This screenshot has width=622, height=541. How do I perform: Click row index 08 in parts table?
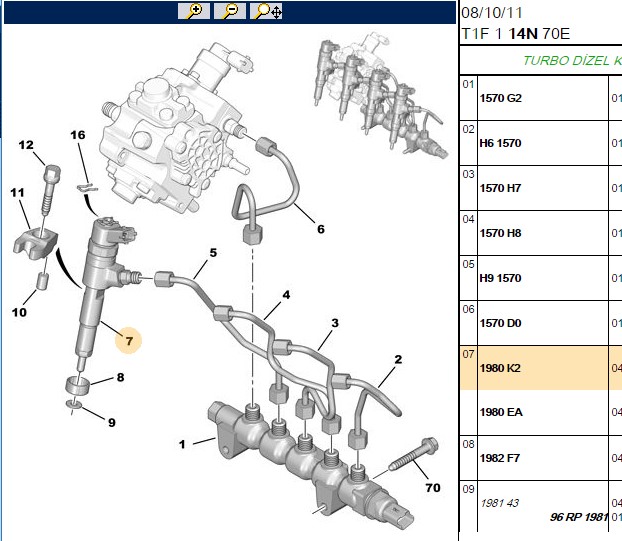(468, 444)
